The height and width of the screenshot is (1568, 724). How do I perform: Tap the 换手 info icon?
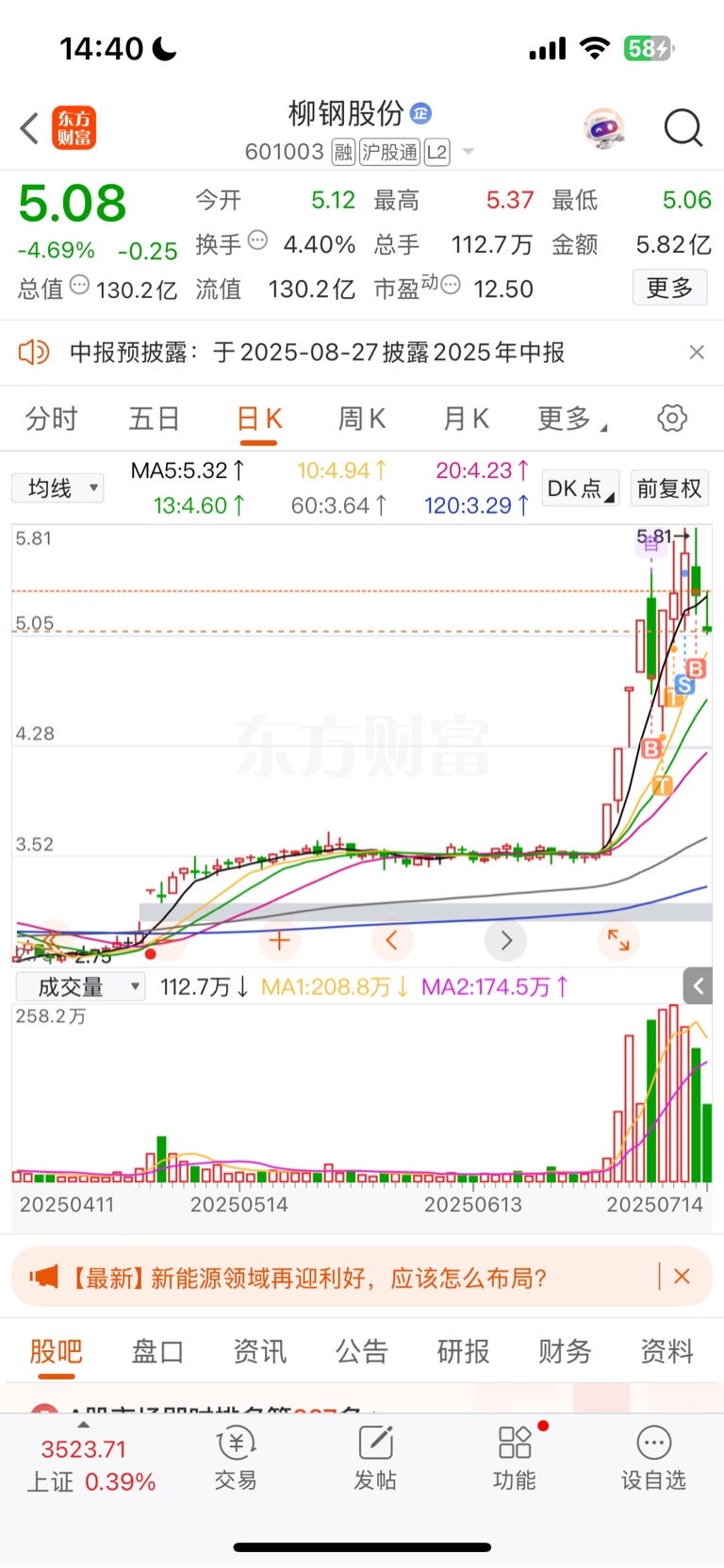[257, 240]
